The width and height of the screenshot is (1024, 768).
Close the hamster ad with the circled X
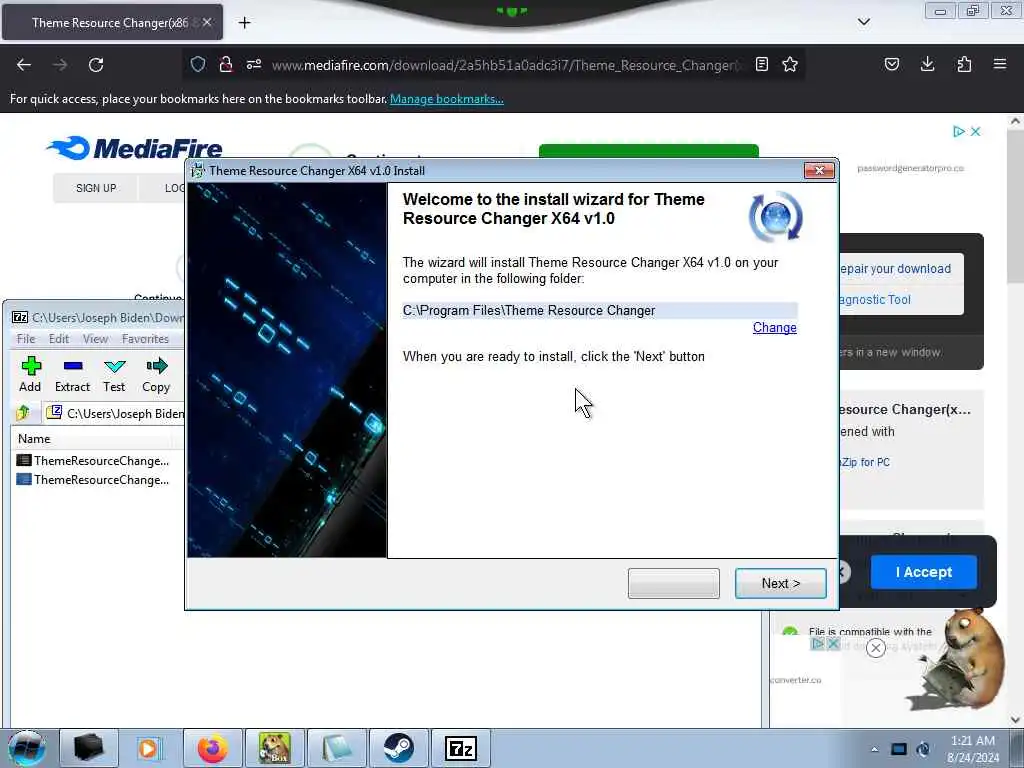point(876,648)
